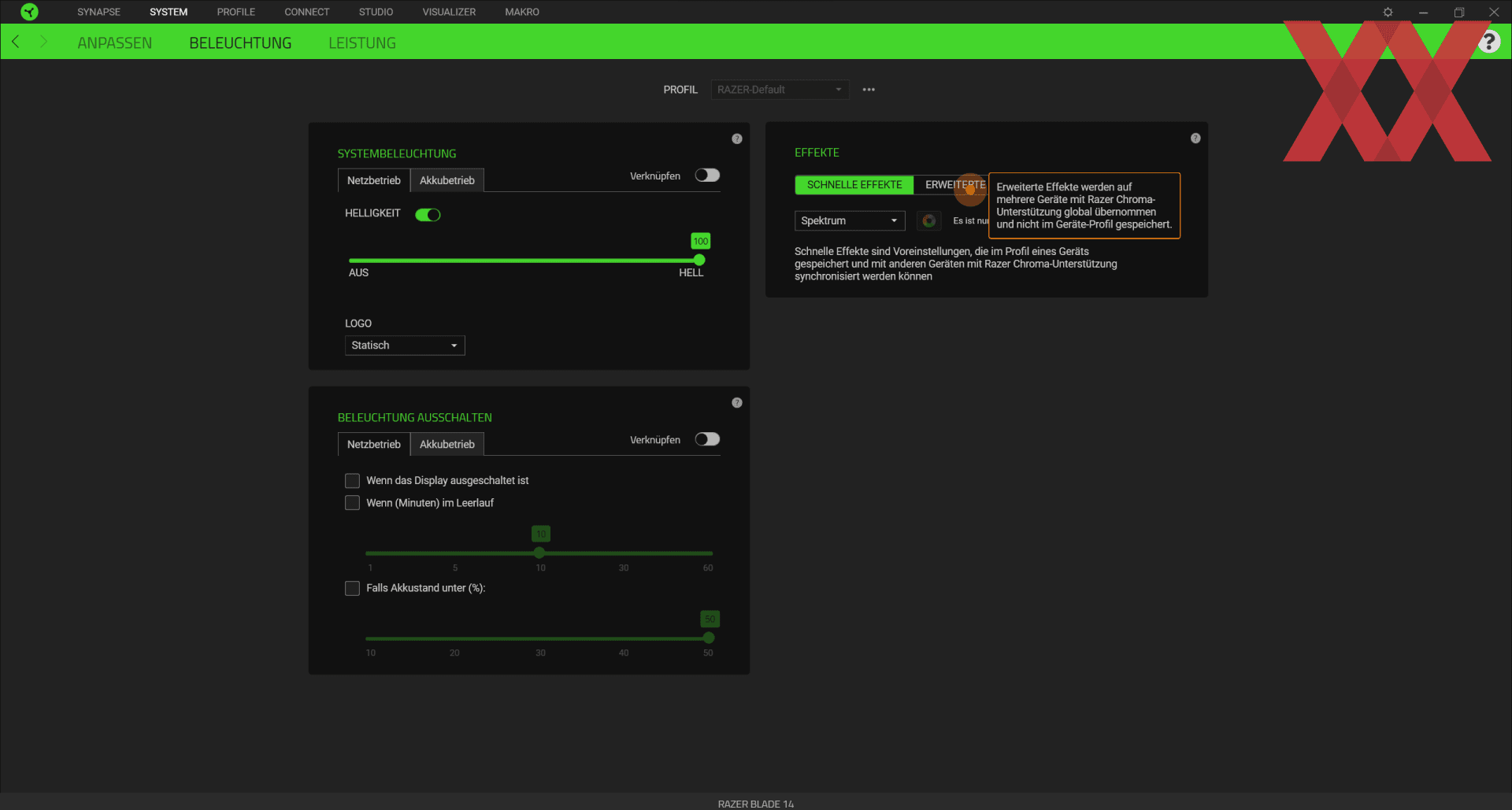Open the settings gear icon
Image resolution: width=1512 pixels, height=810 pixels.
click(1388, 12)
